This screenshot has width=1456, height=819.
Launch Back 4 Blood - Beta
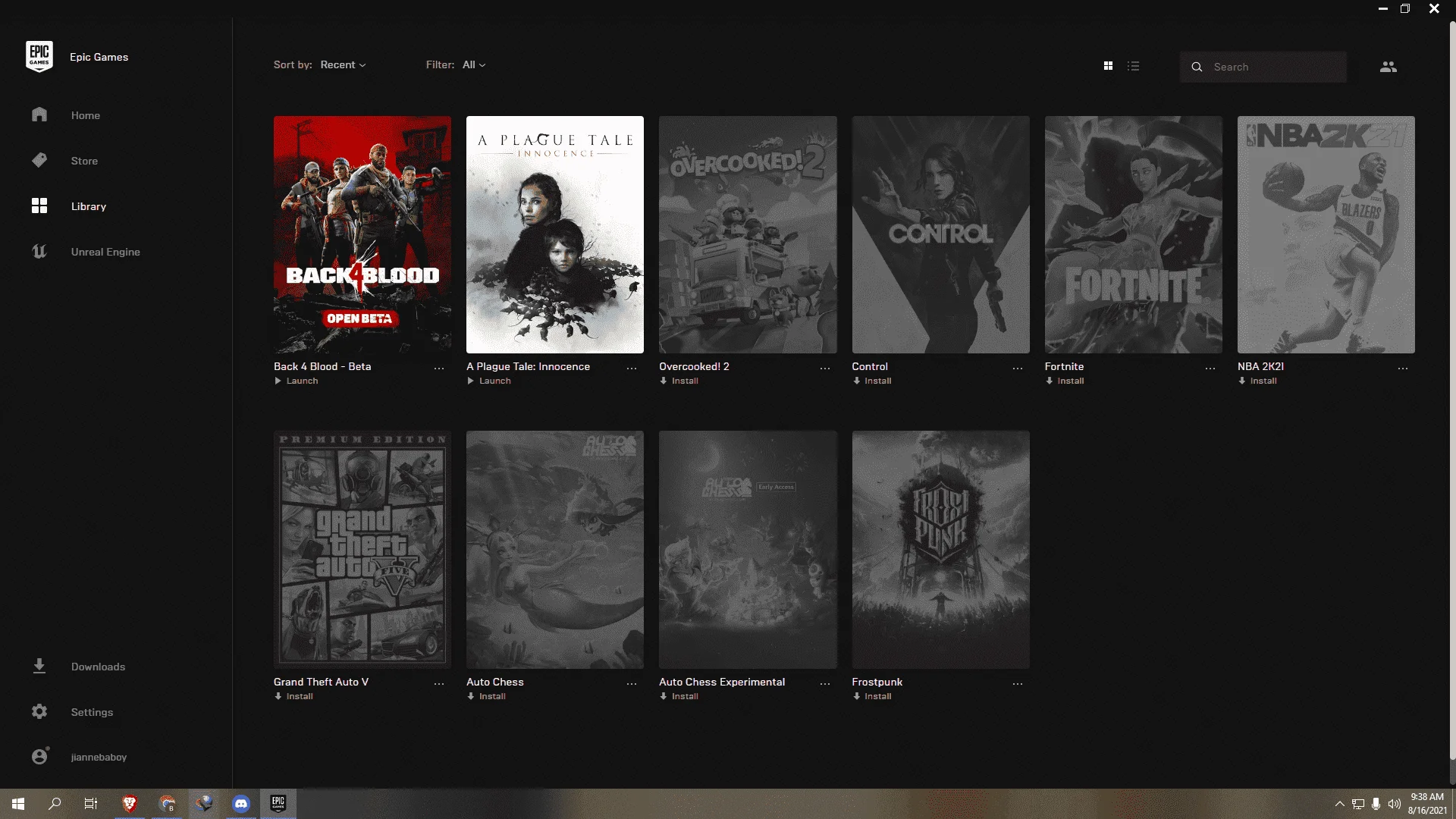(296, 381)
